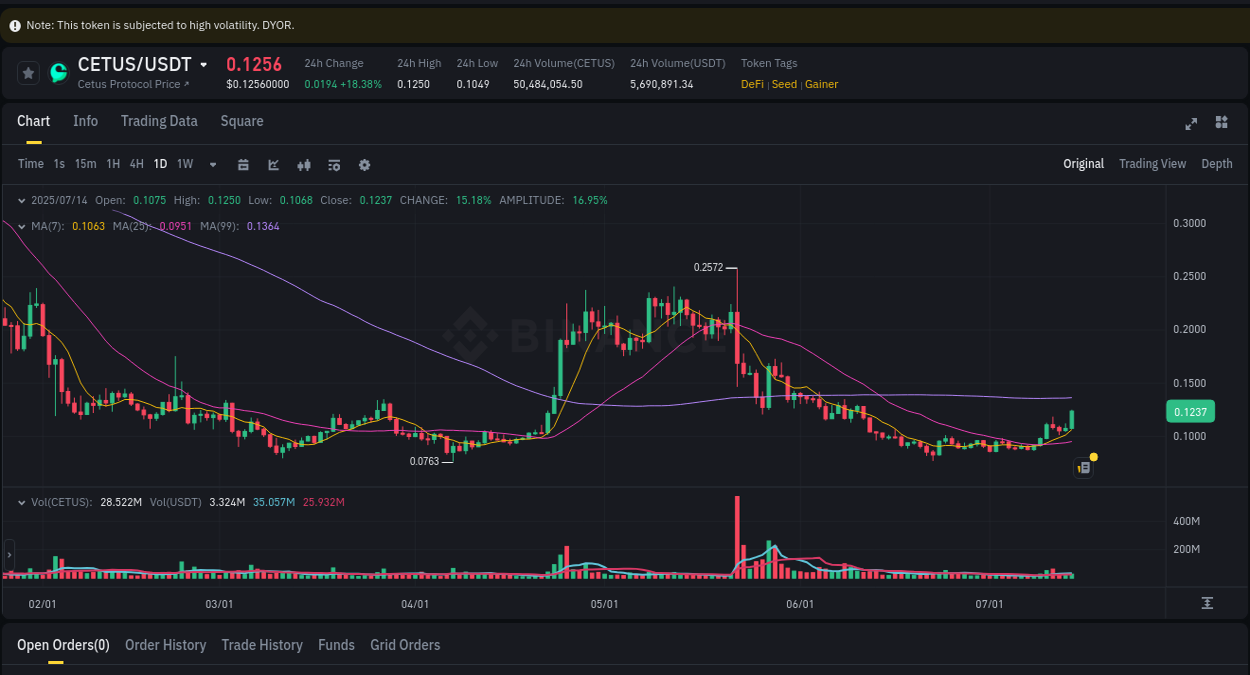Click the candlestick display icon on the toolbar
This screenshot has height=675, width=1250.
point(304,164)
